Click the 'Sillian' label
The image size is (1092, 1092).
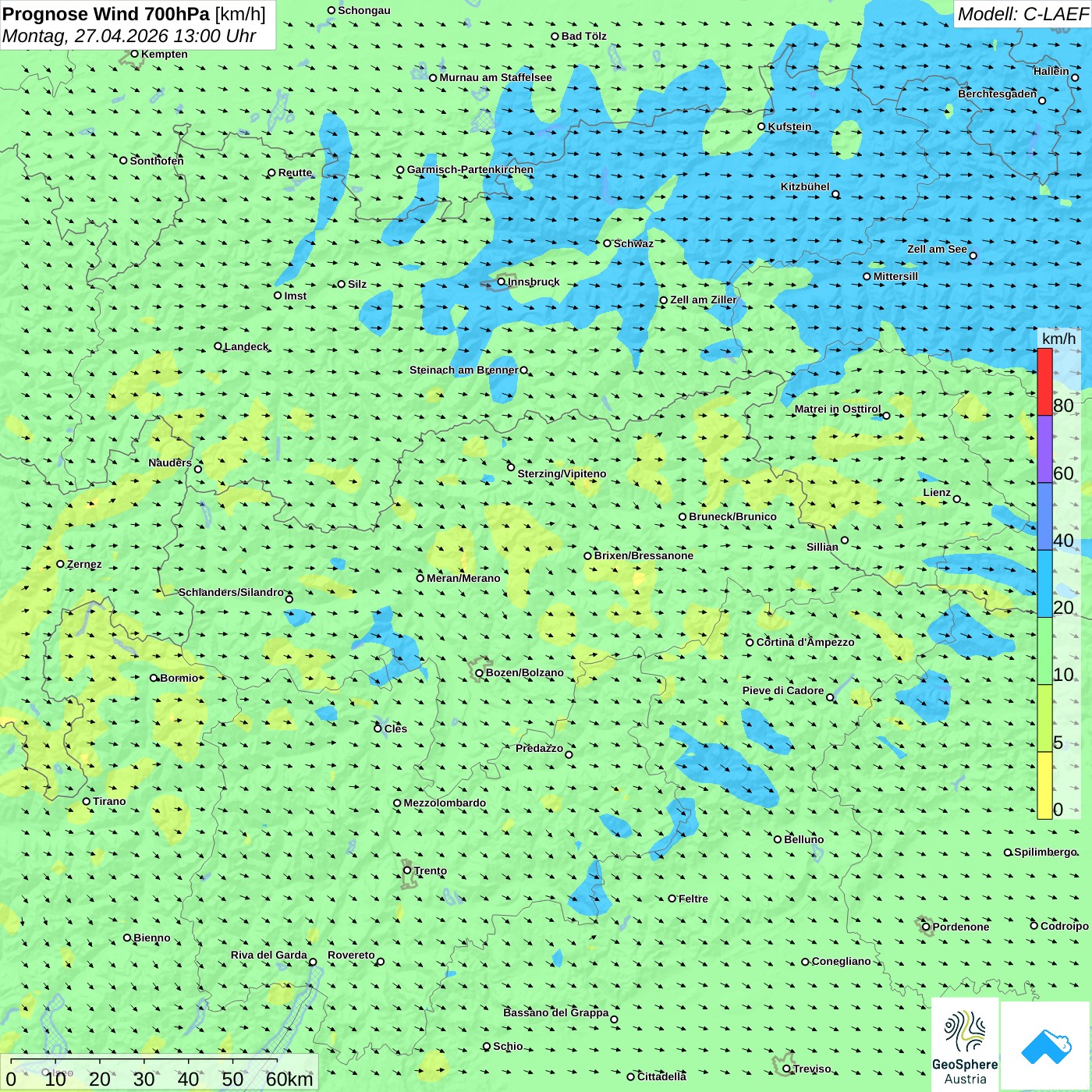[x=822, y=547]
